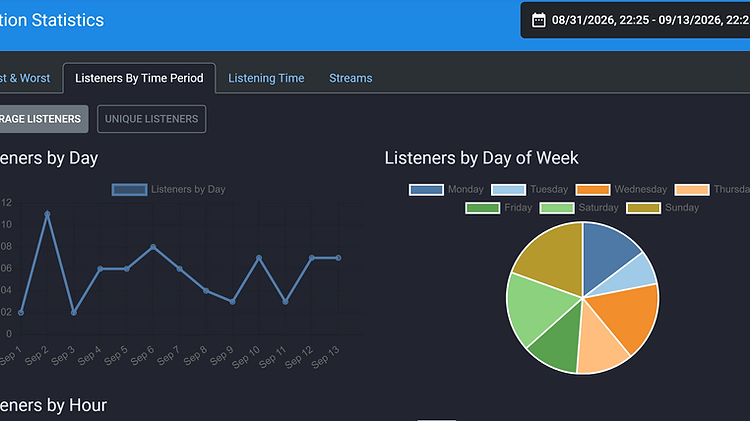Switch to the Best & Worst tab

(25, 78)
